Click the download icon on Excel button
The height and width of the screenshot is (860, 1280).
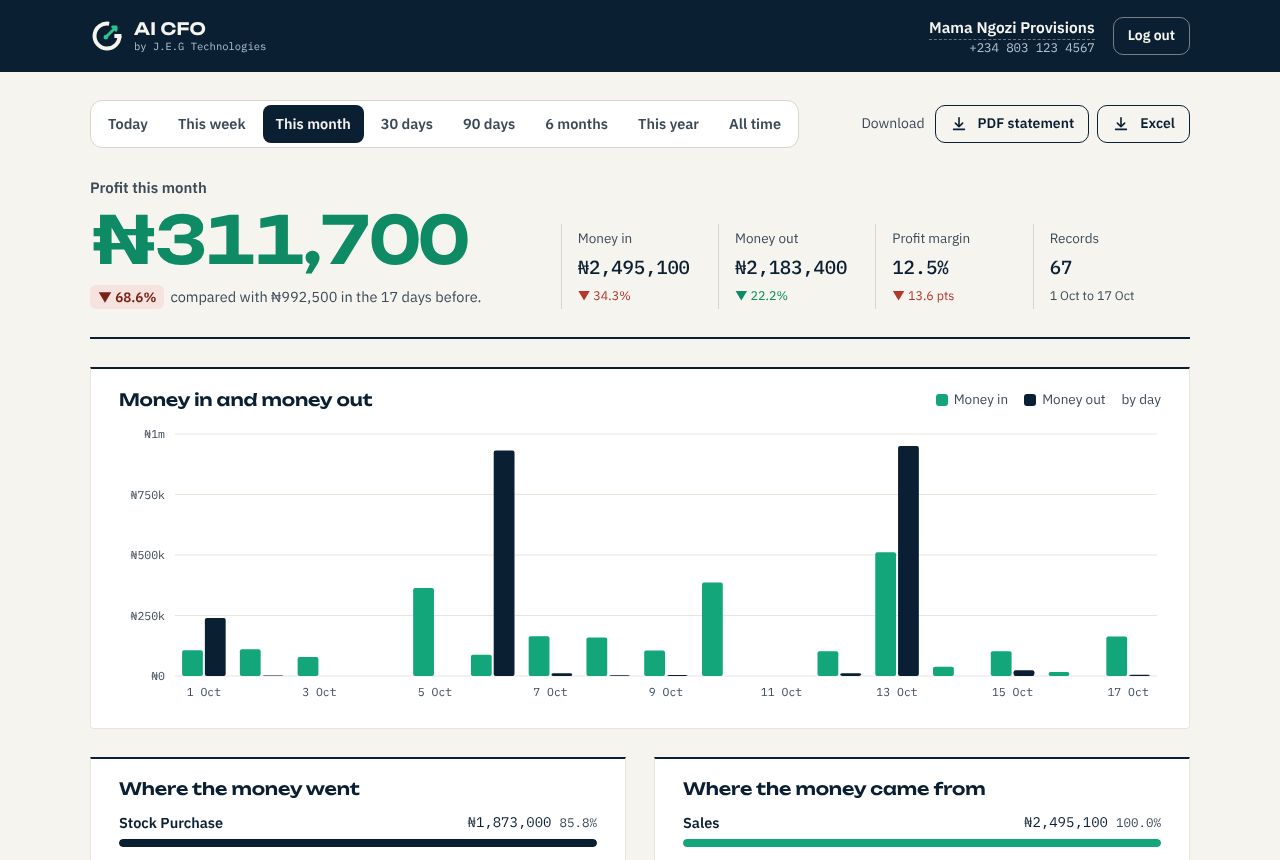point(1121,124)
